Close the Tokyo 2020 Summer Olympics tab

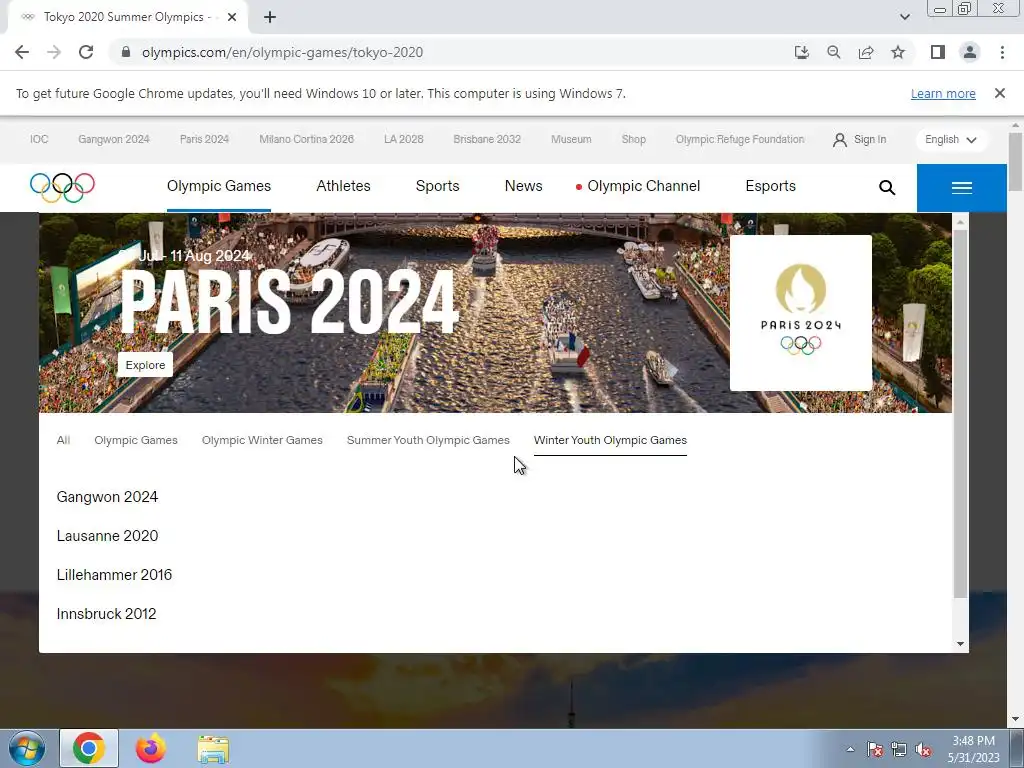pos(232,17)
